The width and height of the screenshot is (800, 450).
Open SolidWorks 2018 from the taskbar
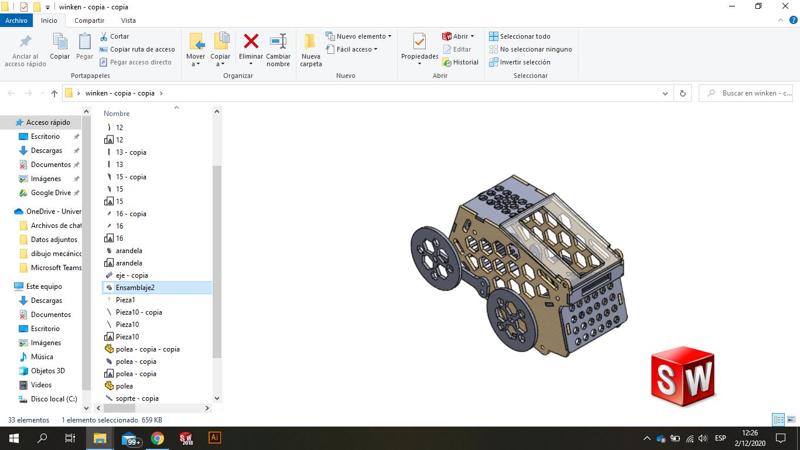pos(186,438)
